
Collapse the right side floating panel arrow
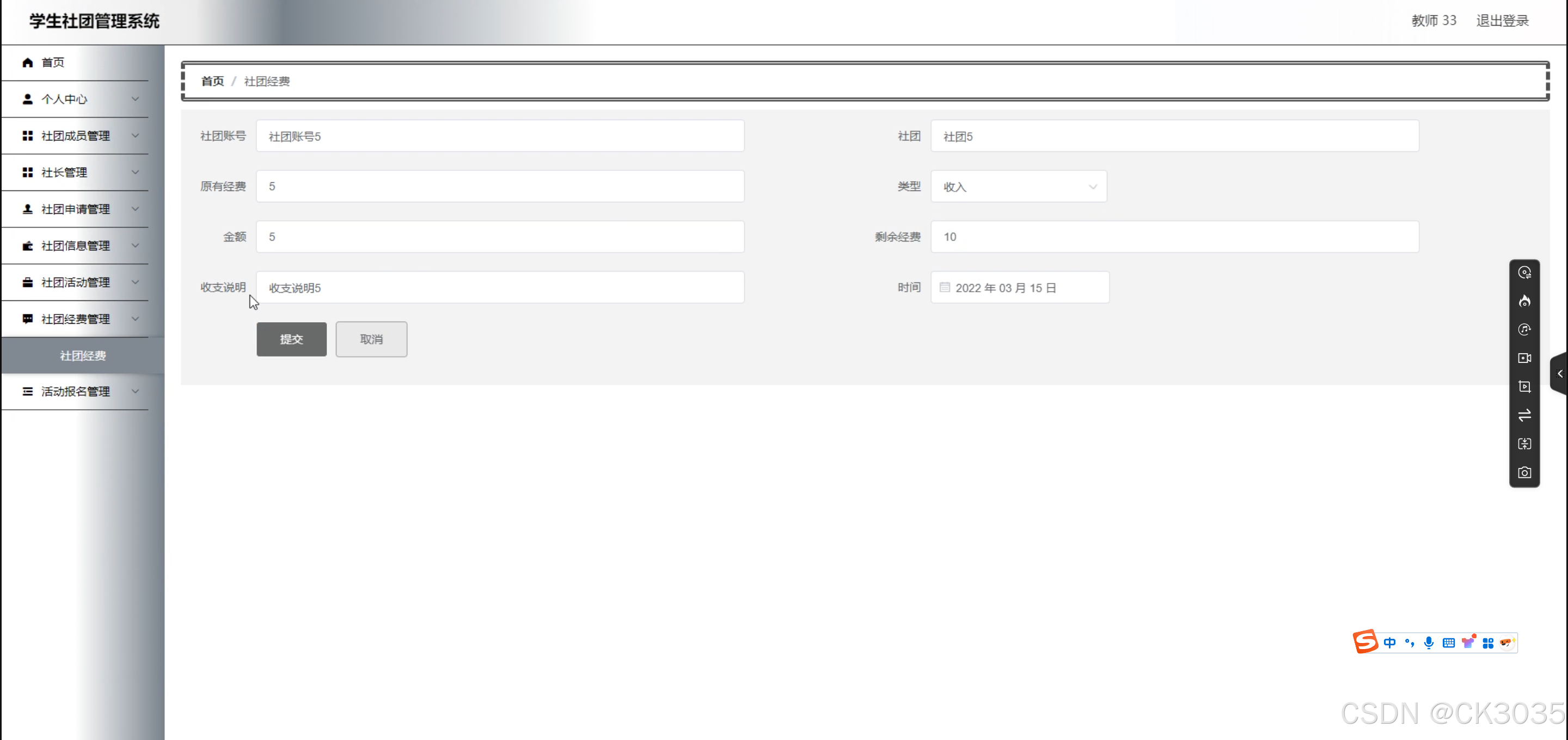point(1559,374)
